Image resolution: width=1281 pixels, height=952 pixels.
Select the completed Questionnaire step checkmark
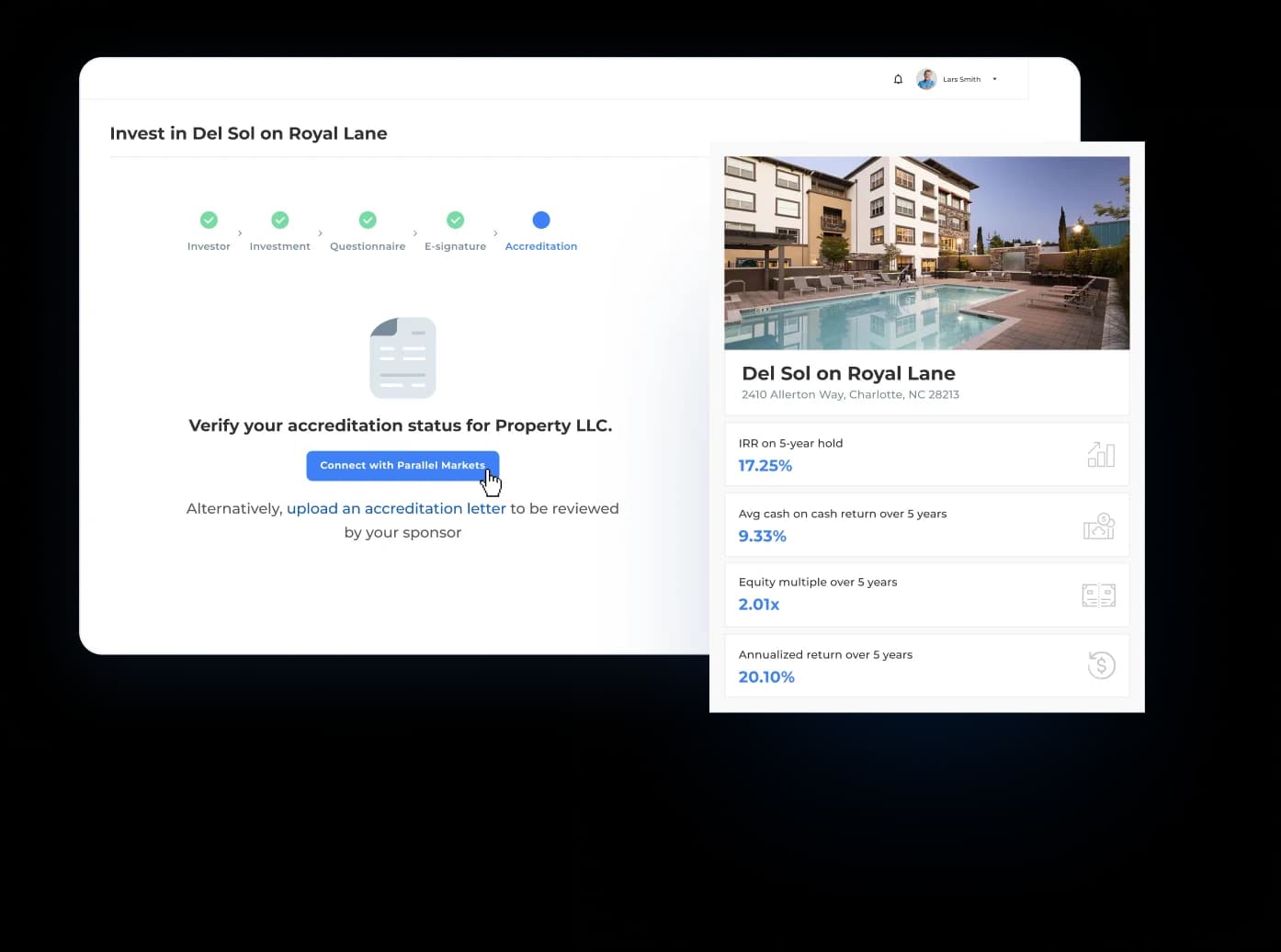368,220
